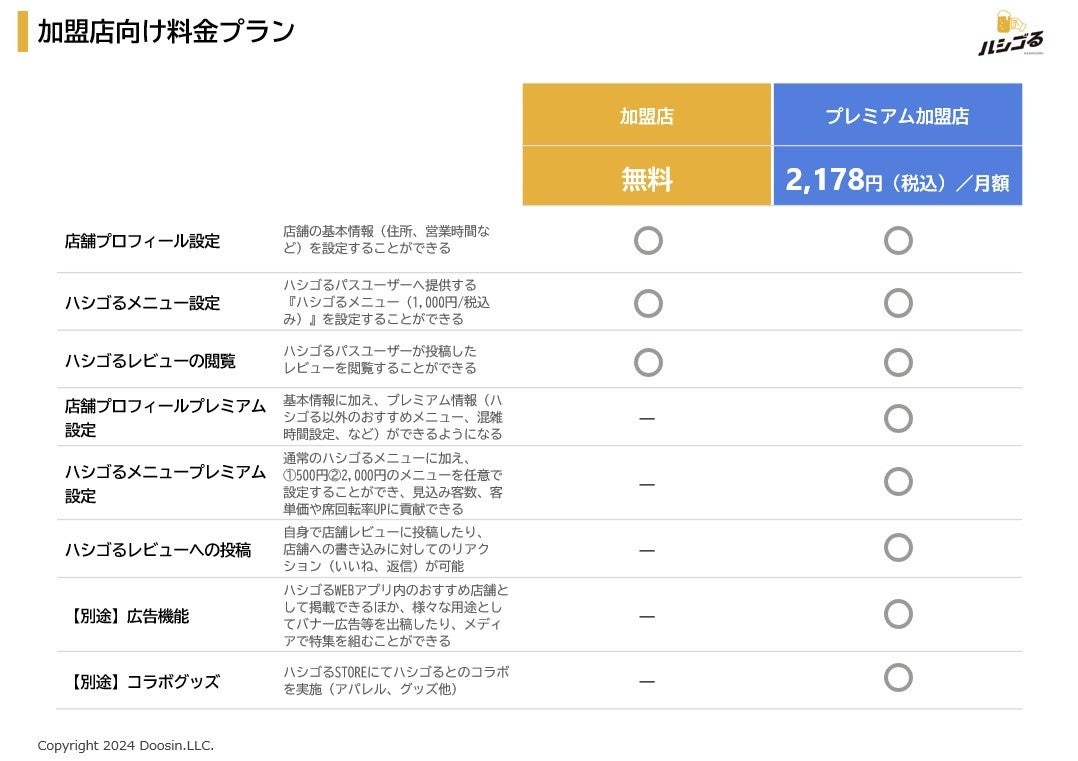
Task: Click the プレミアム circle for 店舗プロフィールプレミアム設定
Action: pos(898,418)
